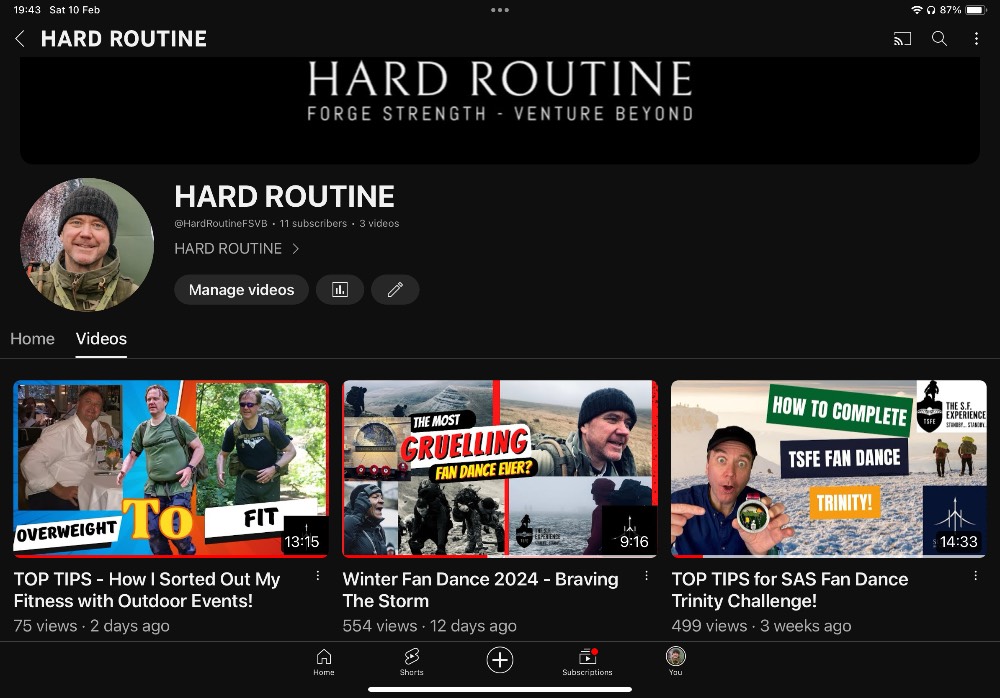Open Subscriptions in bottom navigation
This screenshot has width=1000, height=698.
(587, 662)
